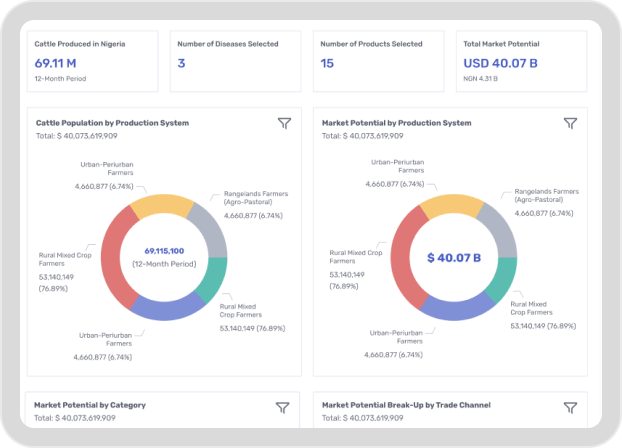Click filter icon on Market Potential by Category
Screen dimensions: 622x448
click(x=284, y=407)
